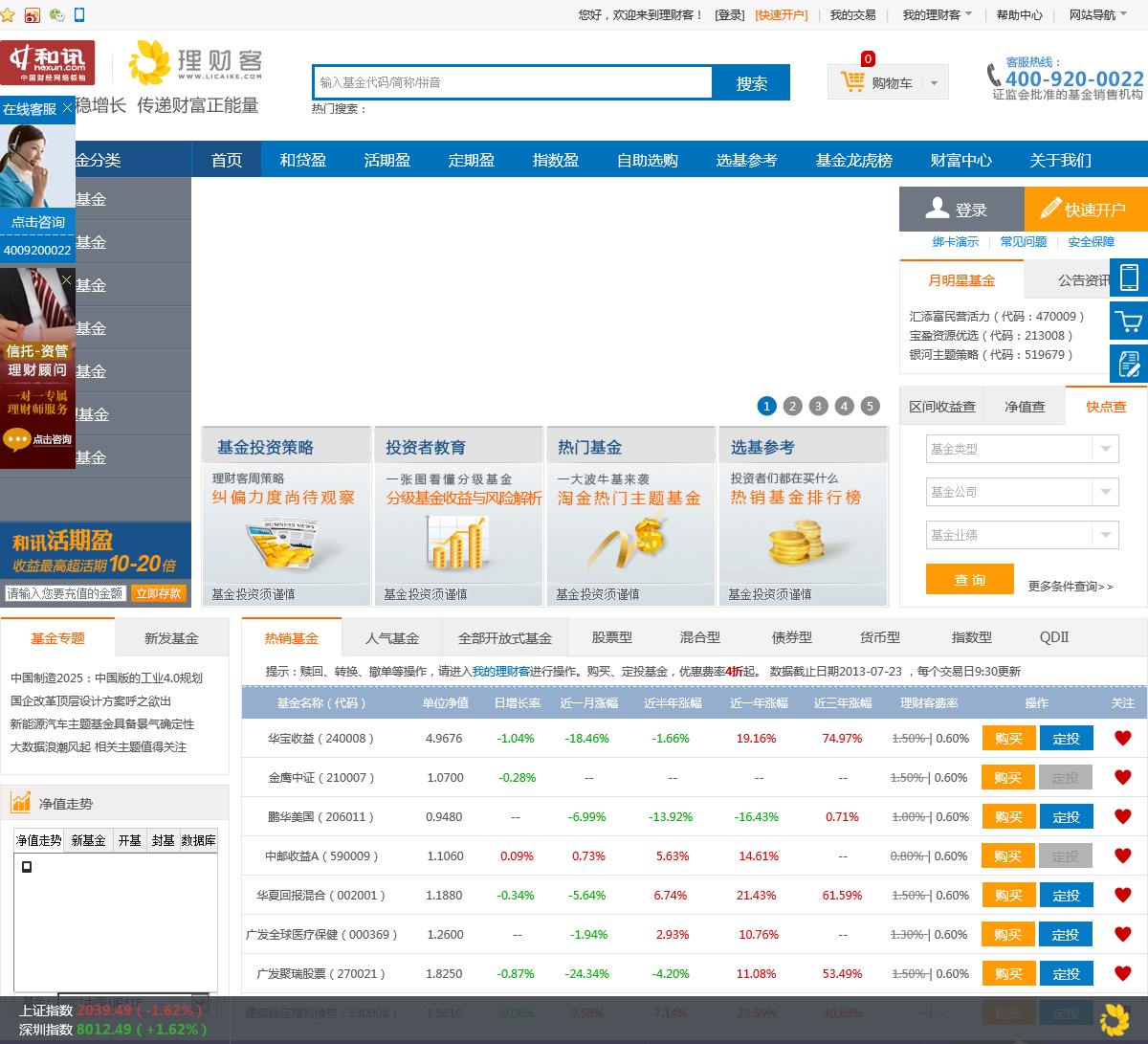This screenshot has width=1148, height=1044.
Task: Select the 封基 chart tab
Action: pyautogui.click(x=164, y=840)
